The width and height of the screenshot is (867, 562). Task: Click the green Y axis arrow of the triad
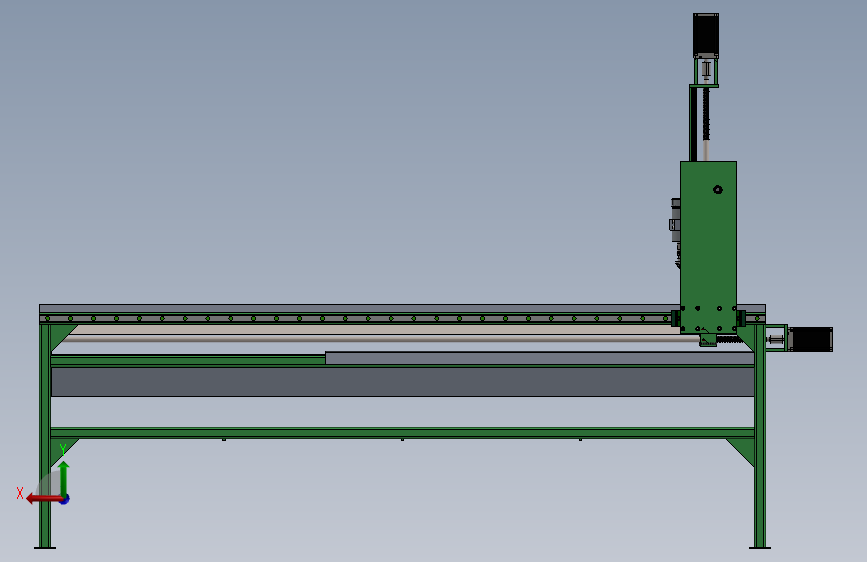64,479
